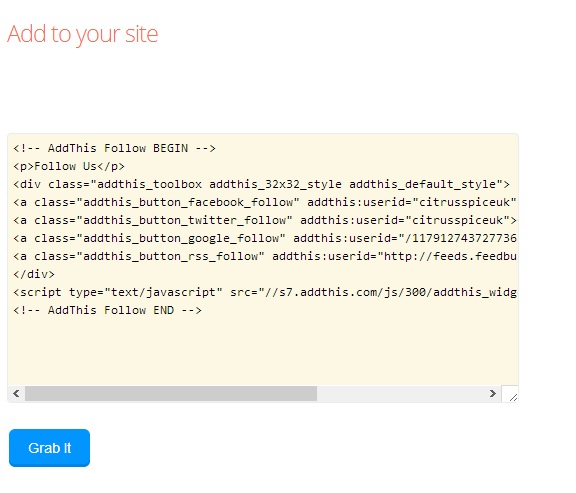The image size is (576, 493).
Task: Click the script text/javascript code line
Action: [265, 292]
